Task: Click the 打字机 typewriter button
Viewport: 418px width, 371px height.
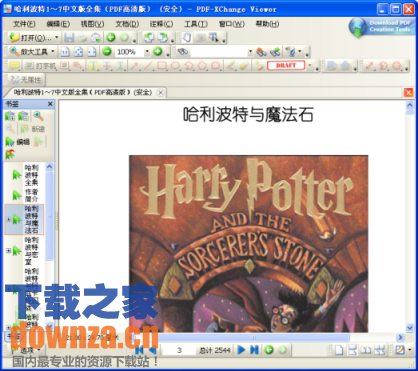Action: click(x=41, y=66)
